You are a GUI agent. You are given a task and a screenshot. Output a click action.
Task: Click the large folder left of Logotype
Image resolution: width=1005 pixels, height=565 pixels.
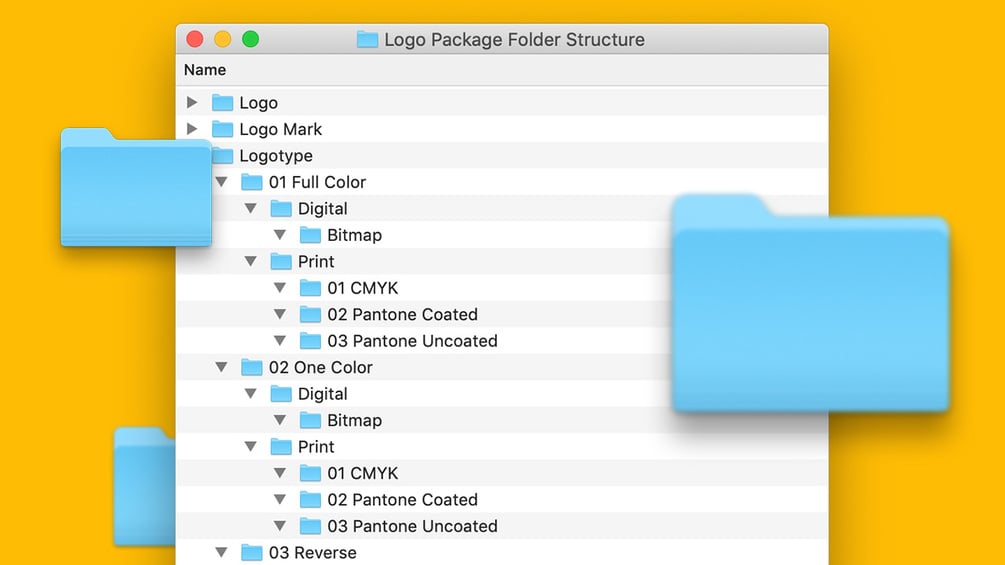tap(135, 188)
